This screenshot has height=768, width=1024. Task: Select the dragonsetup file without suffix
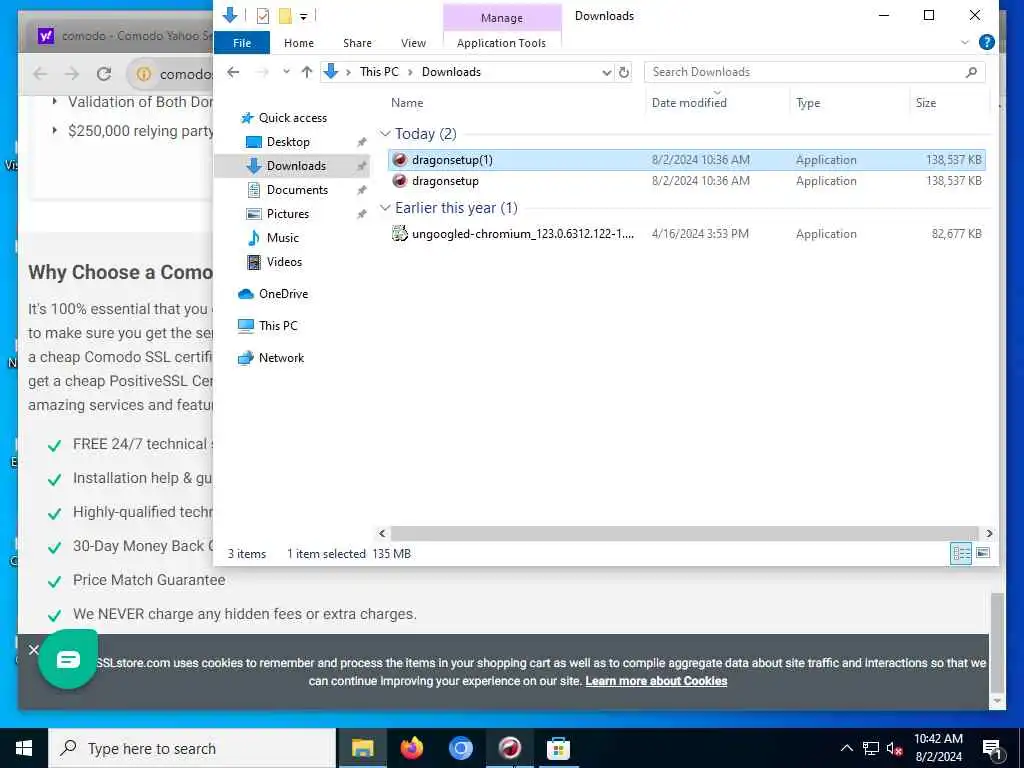tap(686, 181)
